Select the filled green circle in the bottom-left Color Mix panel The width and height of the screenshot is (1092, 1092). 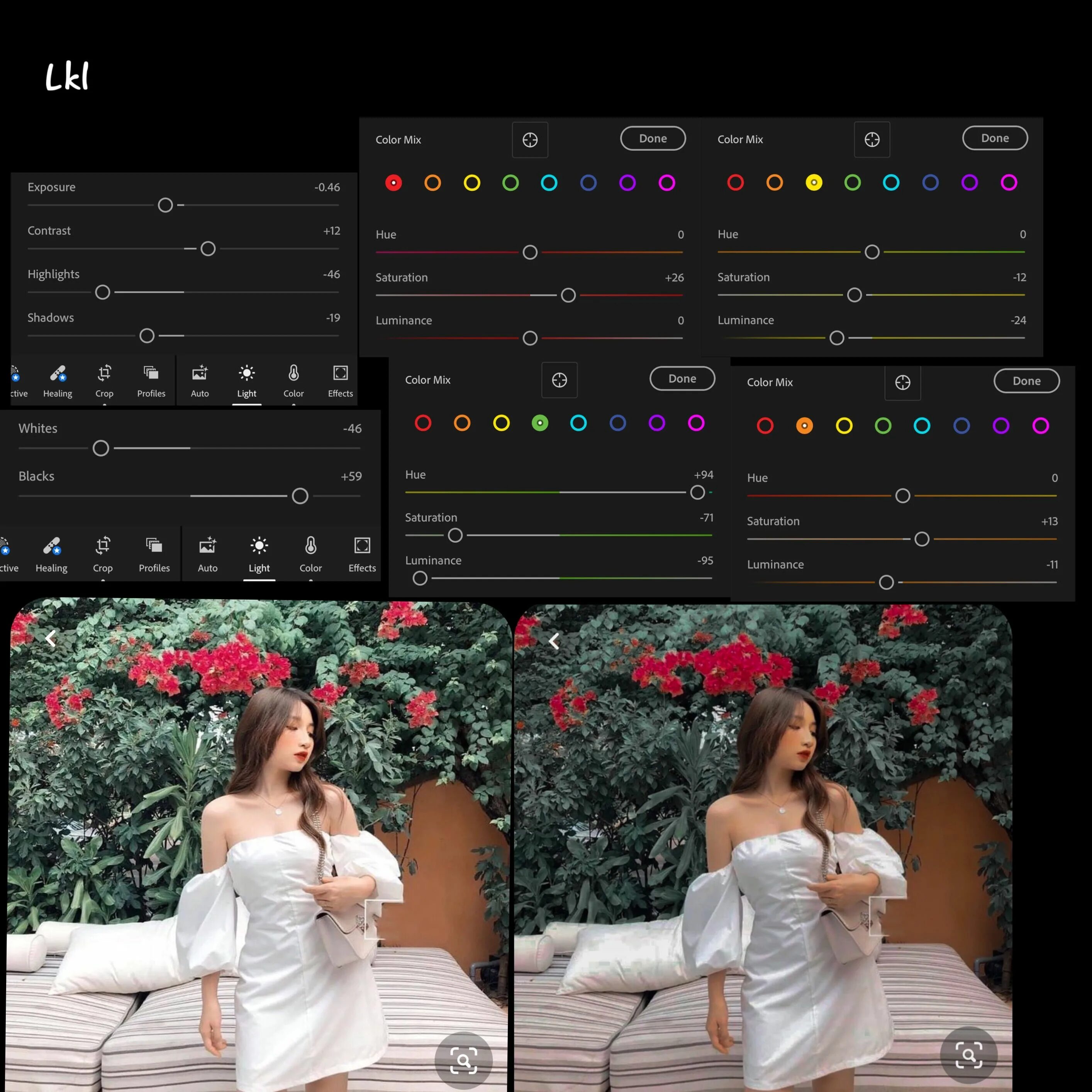(540, 423)
